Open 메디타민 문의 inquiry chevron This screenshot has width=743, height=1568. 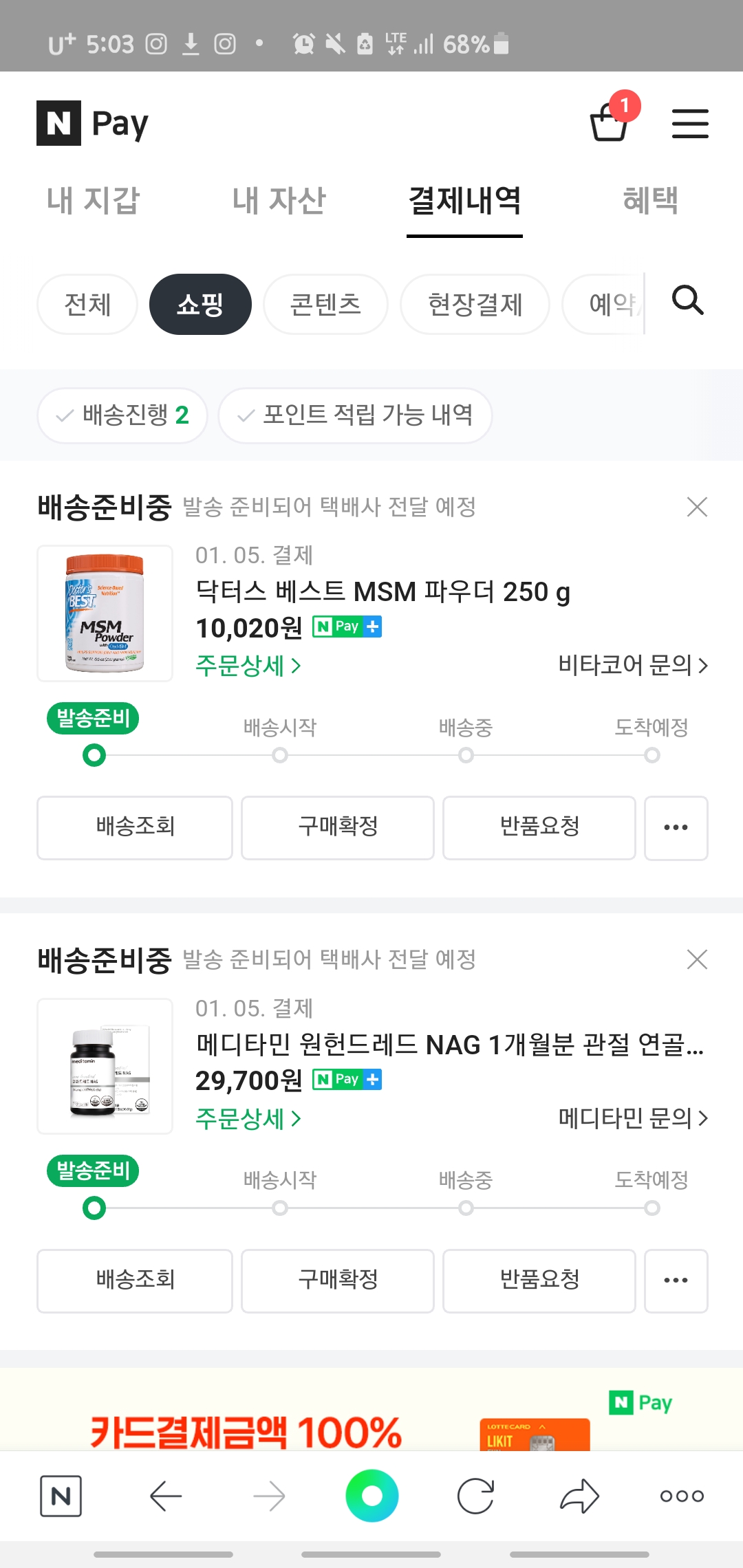click(x=633, y=1118)
